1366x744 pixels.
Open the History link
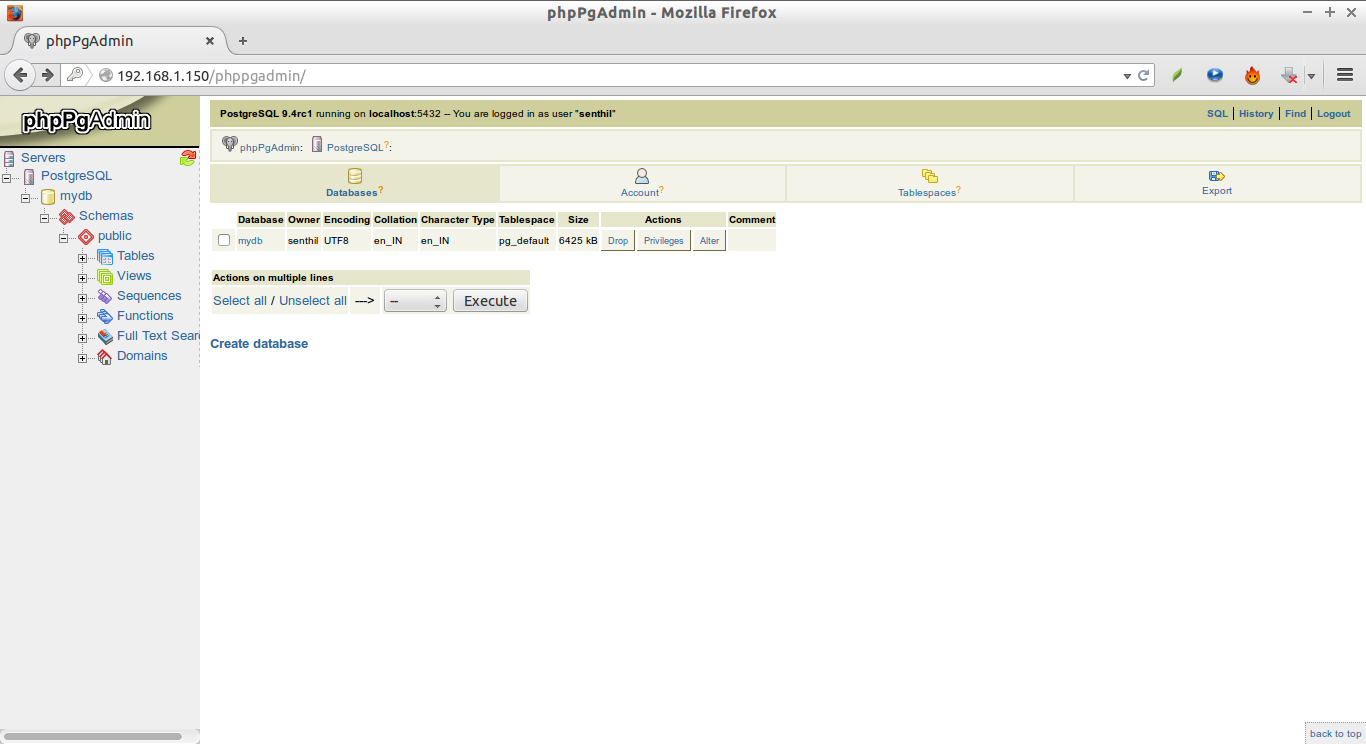click(1256, 114)
